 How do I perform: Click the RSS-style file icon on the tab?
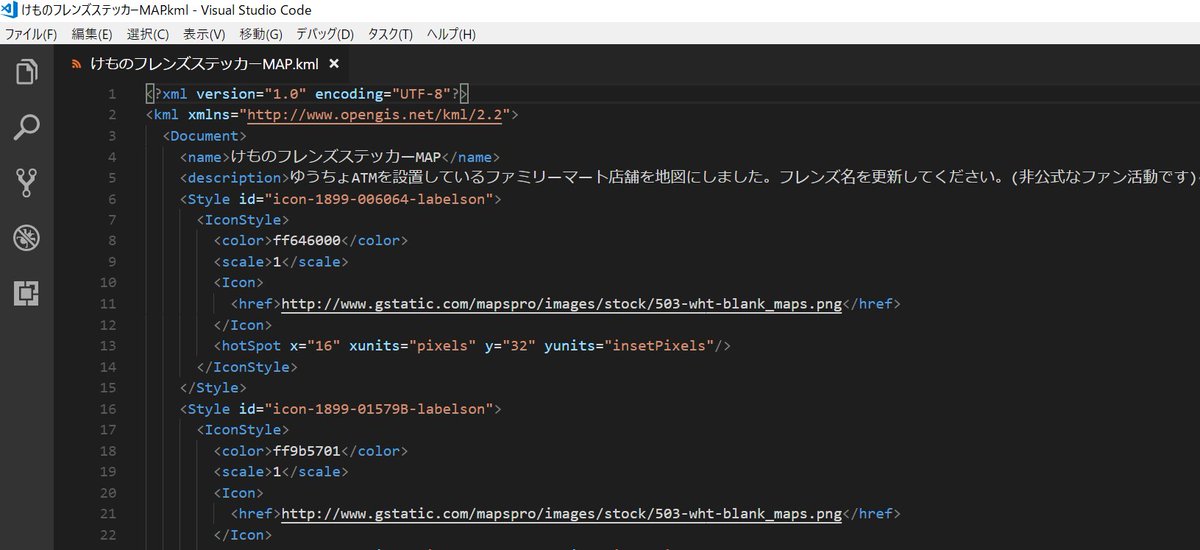[x=75, y=64]
